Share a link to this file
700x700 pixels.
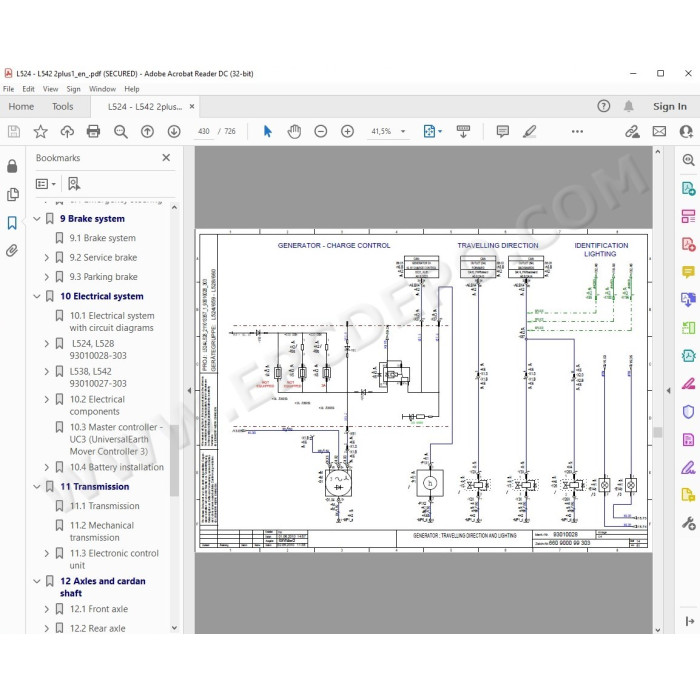click(632, 131)
